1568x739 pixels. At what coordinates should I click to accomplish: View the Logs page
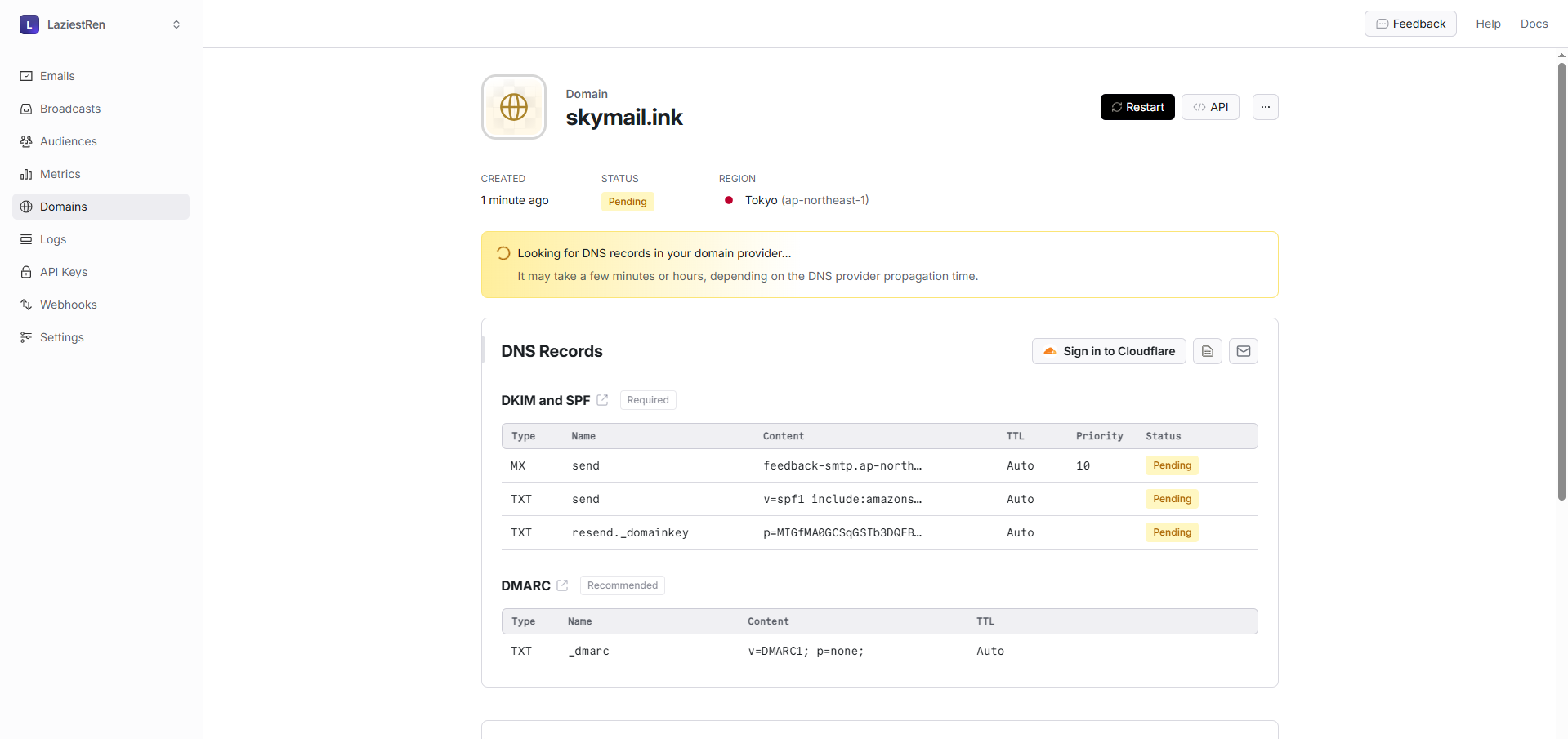(53, 239)
